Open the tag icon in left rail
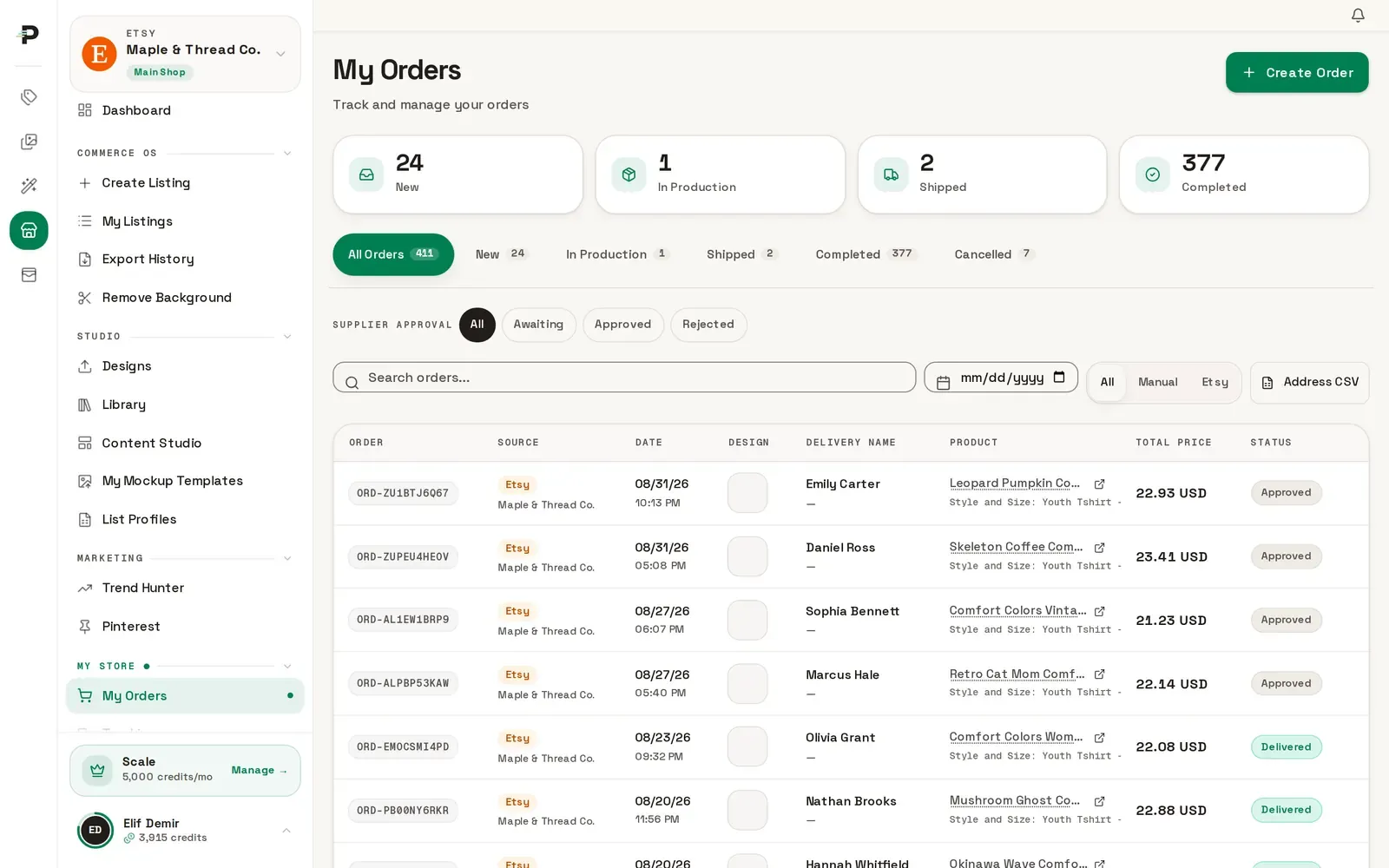Viewport: 1389px width, 868px height. (29, 97)
